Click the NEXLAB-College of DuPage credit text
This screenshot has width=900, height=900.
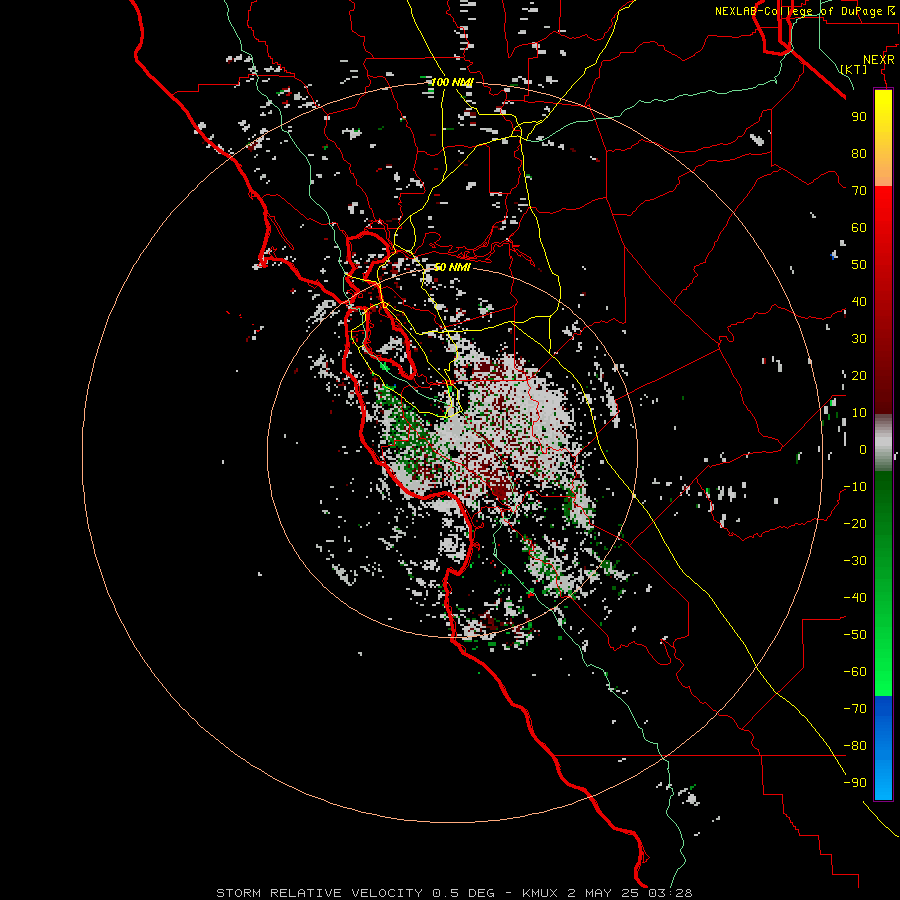804,11
